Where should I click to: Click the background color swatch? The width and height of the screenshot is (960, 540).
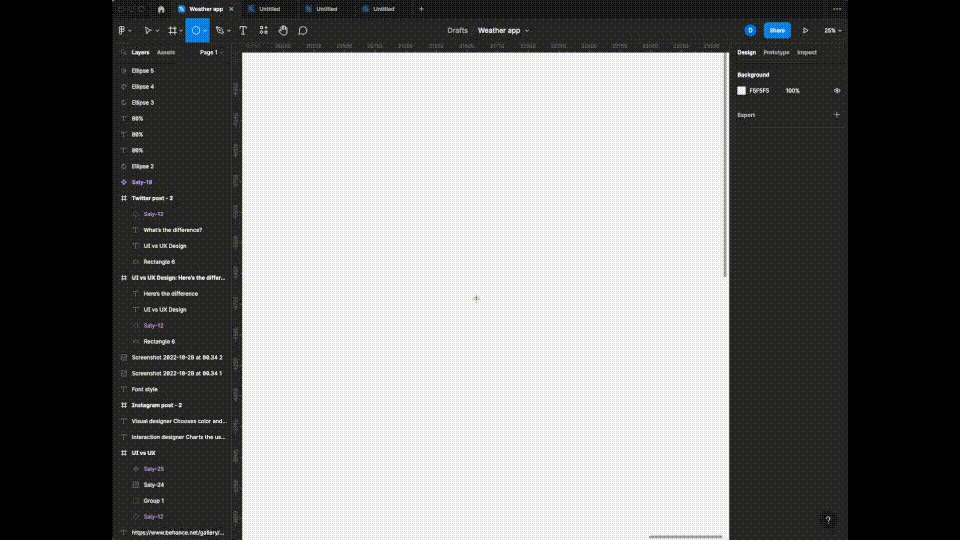[x=741, y=91]
